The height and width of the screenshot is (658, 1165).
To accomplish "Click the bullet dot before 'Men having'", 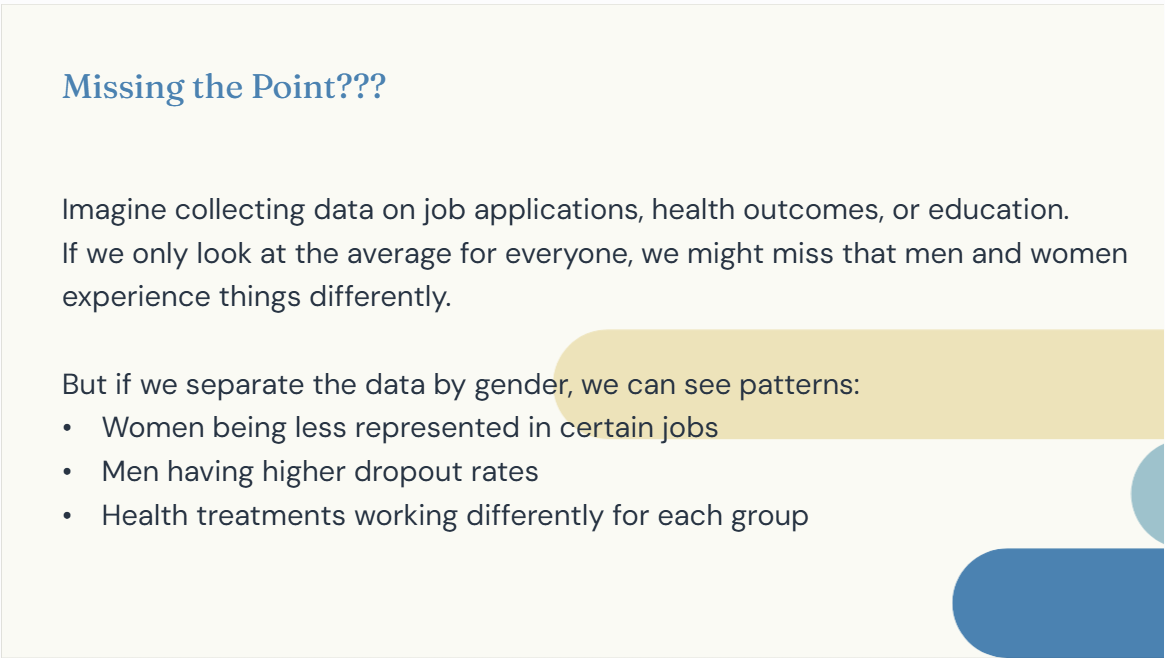I will (x=68, y=472).
